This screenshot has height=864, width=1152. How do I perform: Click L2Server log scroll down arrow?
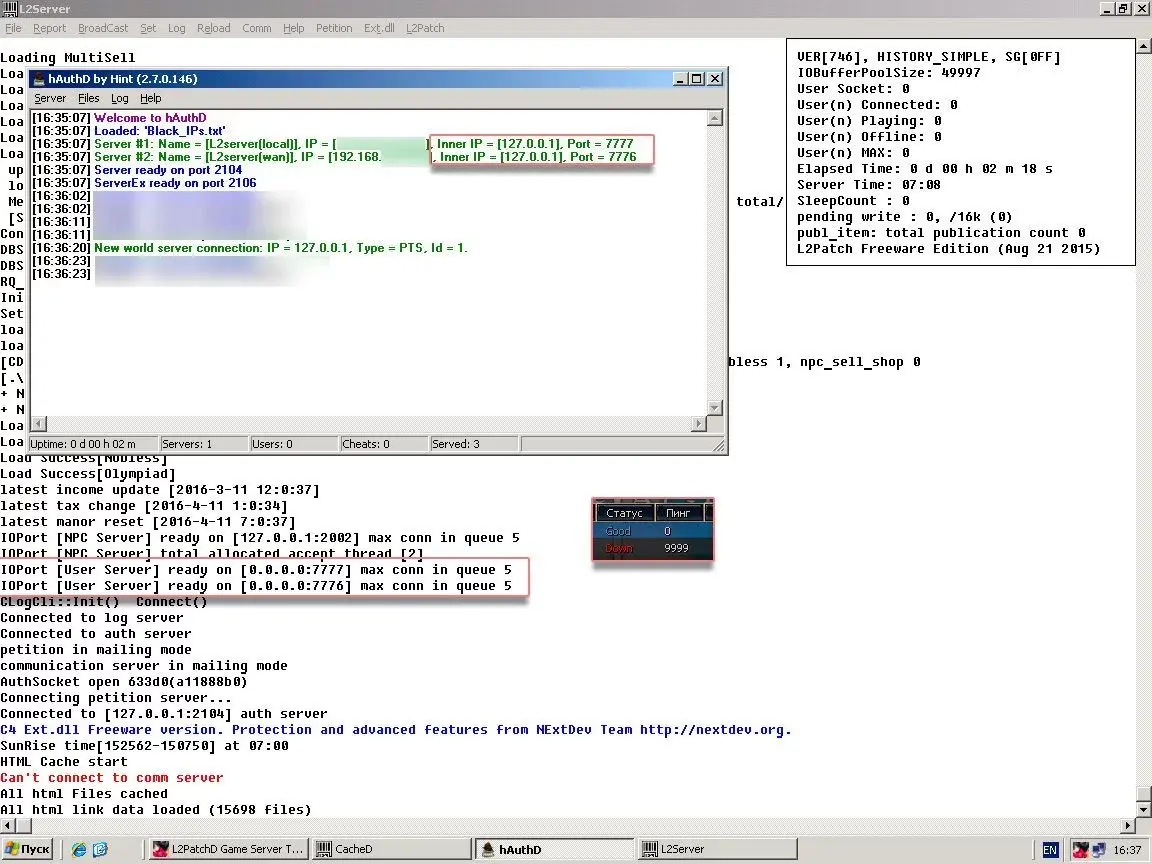tap(1144, 810)
